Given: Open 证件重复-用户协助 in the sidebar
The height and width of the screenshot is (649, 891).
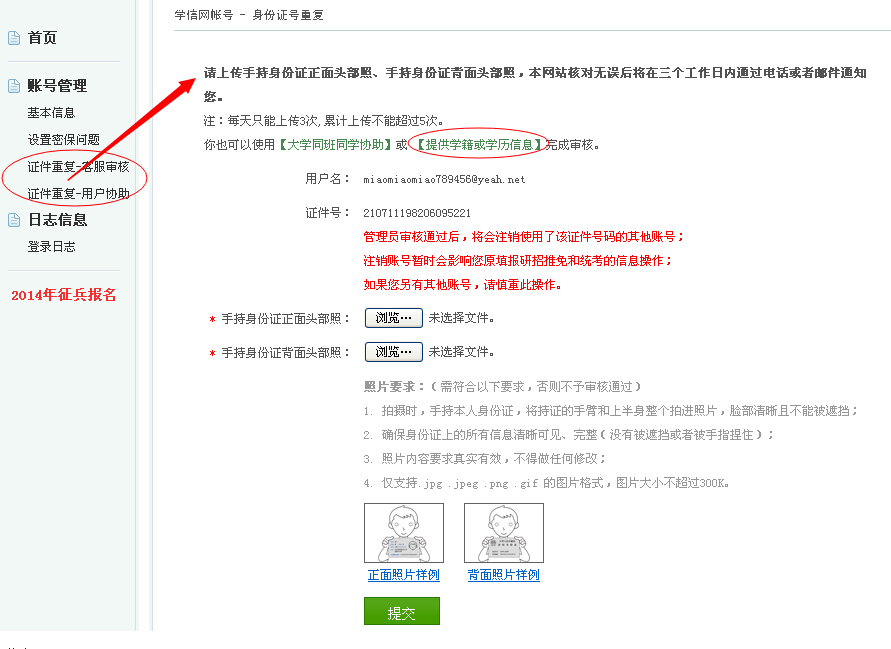Looking at the screenshot, I should point(78,194).
